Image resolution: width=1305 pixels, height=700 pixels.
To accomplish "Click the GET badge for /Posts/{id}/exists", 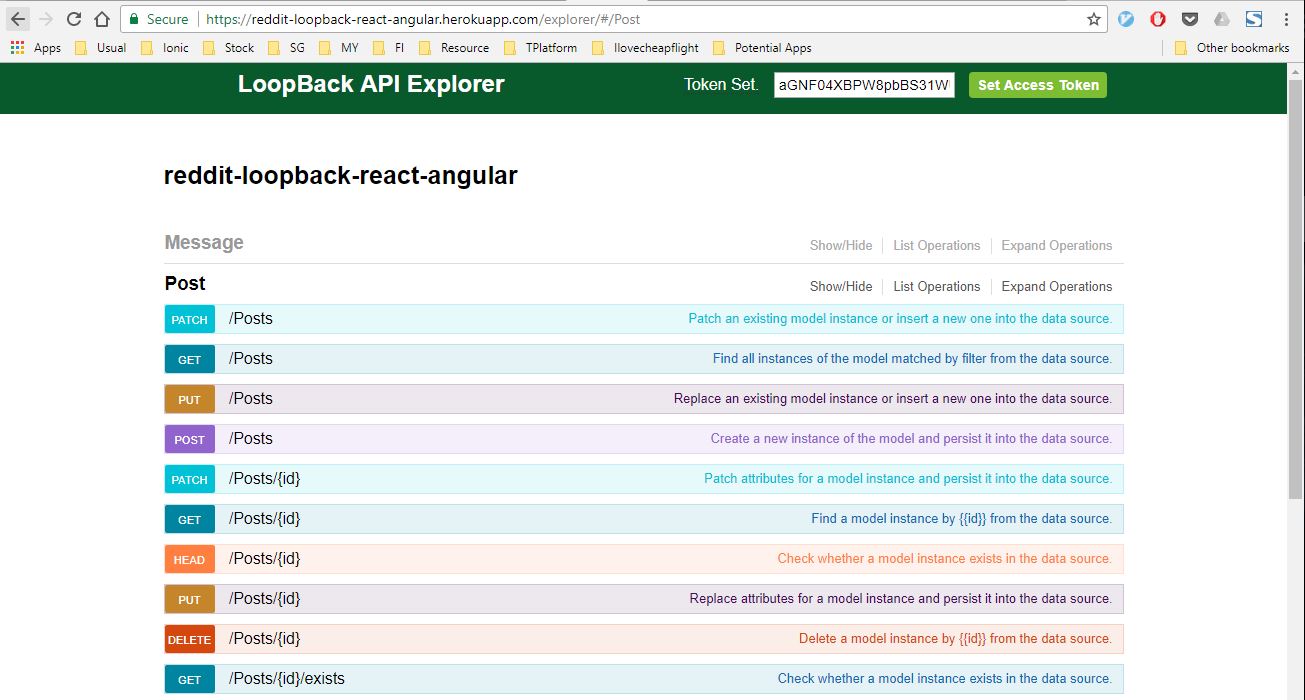I will coord(189,679).
